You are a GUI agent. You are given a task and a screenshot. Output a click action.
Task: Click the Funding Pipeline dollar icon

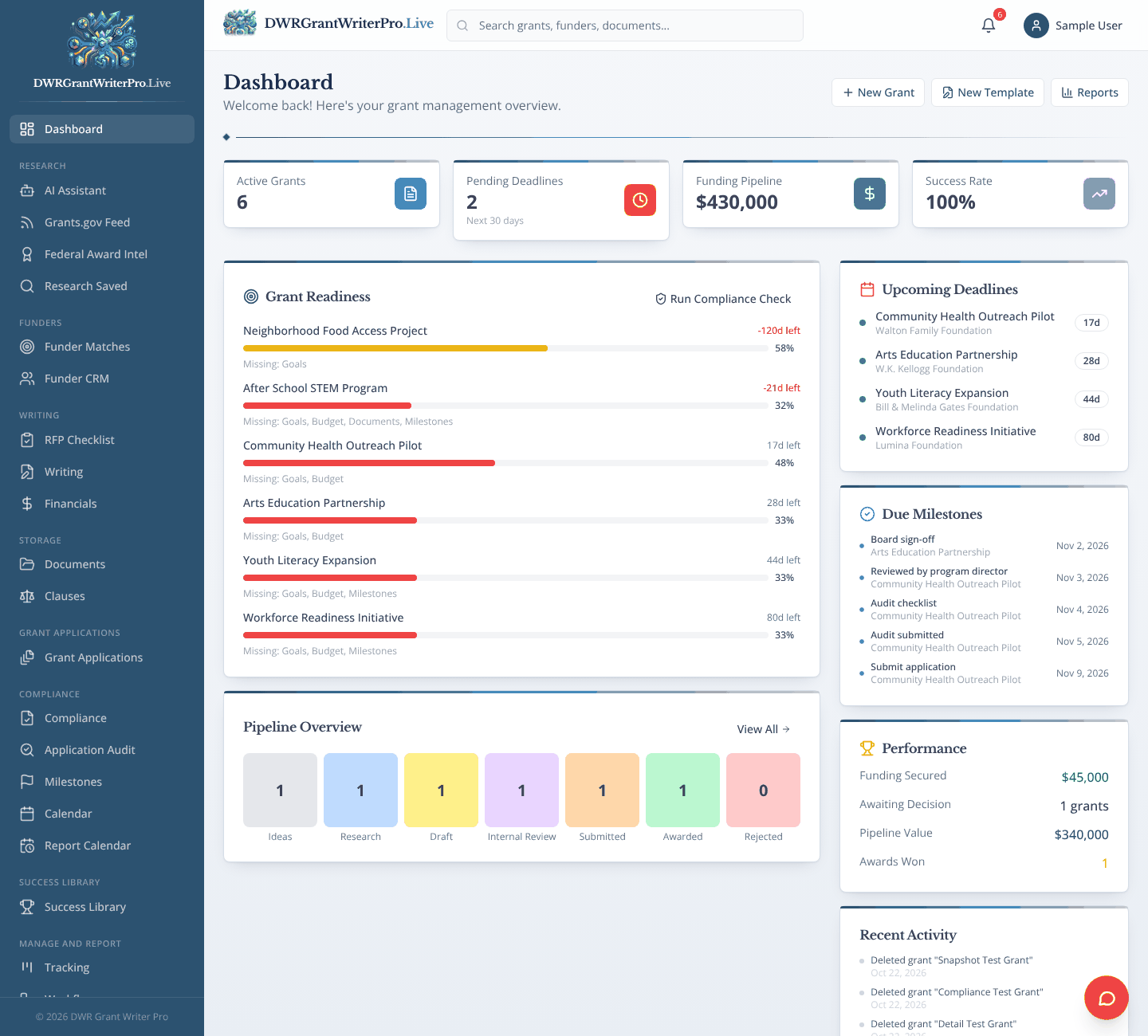coord(870,194)
